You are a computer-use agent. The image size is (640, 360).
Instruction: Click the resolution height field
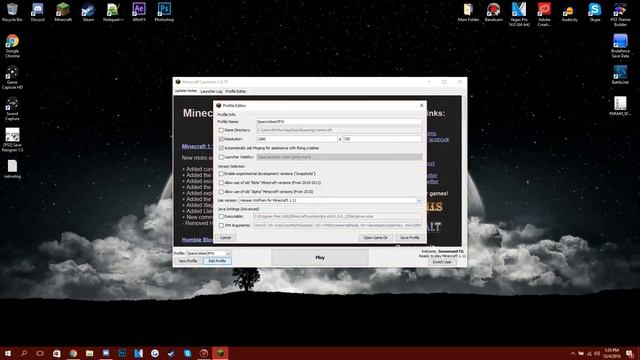382,139
